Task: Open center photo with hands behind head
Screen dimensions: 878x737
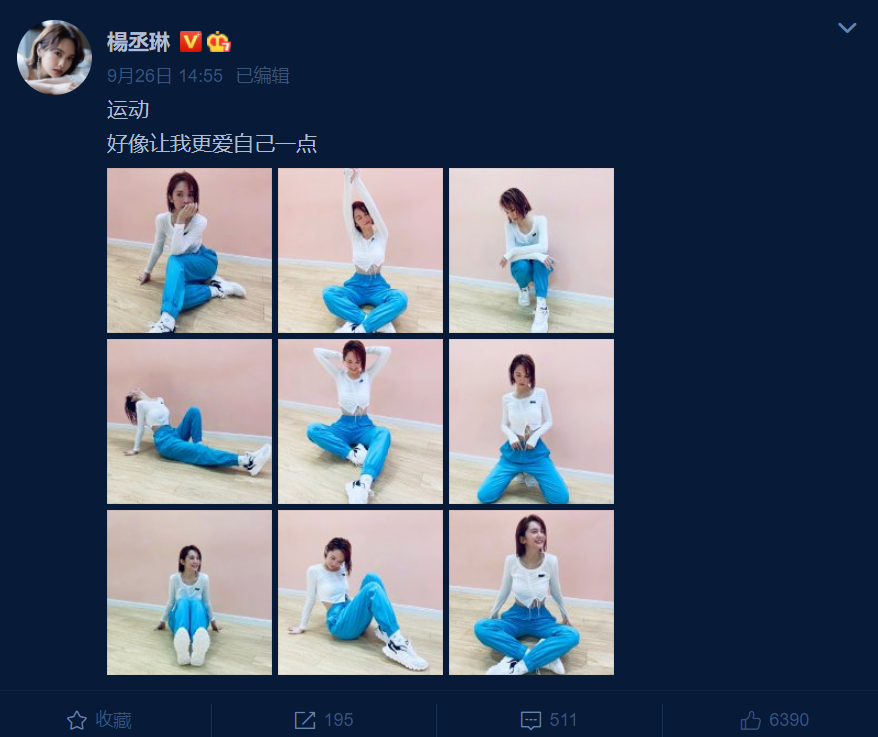Action: click(361, 422)
